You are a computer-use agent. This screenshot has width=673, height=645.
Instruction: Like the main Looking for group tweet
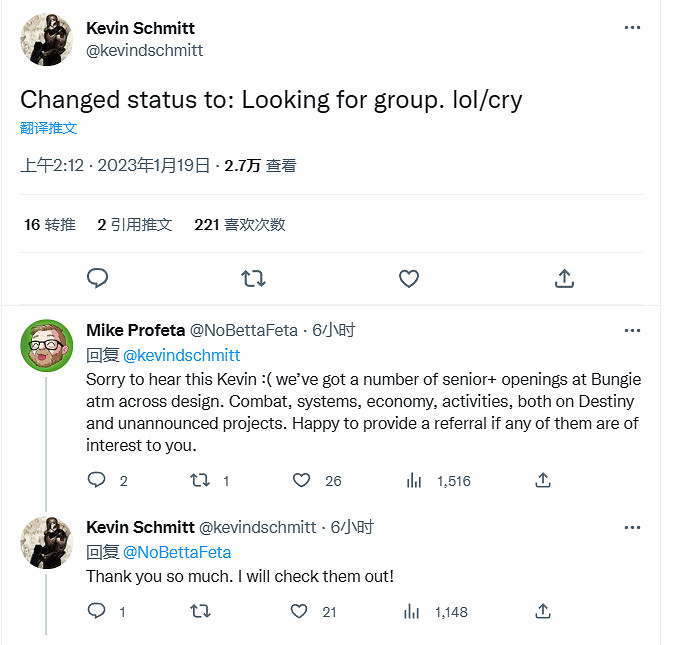coord(408,278)
